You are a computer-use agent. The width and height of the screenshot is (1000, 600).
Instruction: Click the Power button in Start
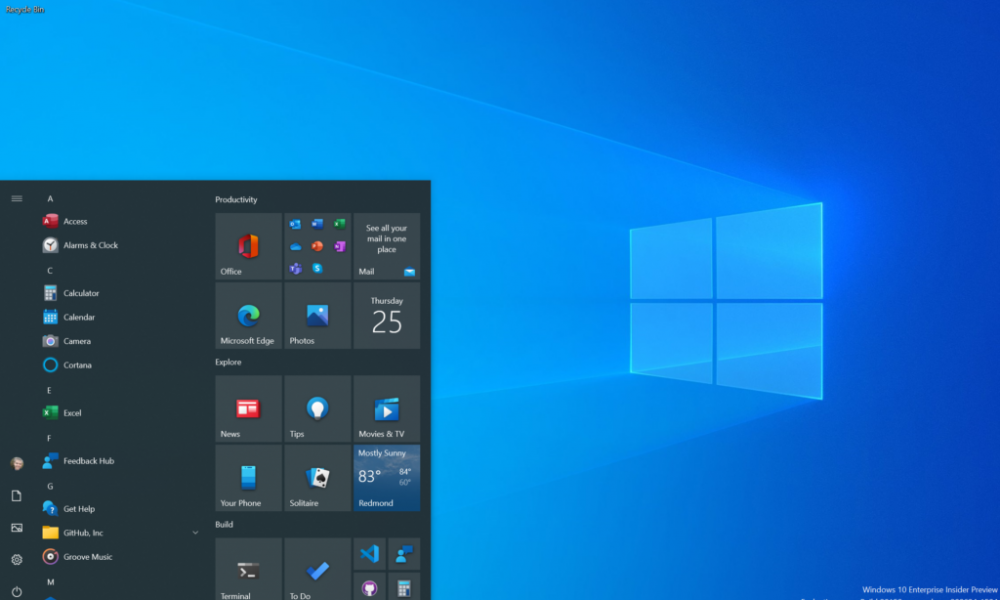[x=17, y=592]
